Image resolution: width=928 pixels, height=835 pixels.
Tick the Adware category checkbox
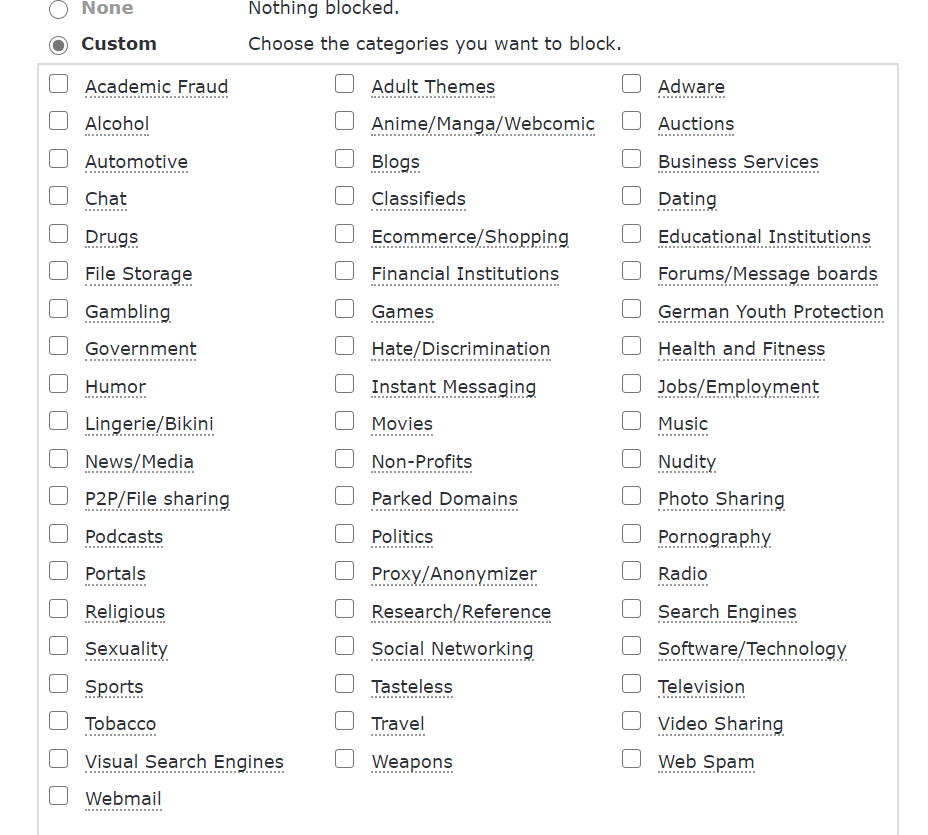(x=631, y=84)
